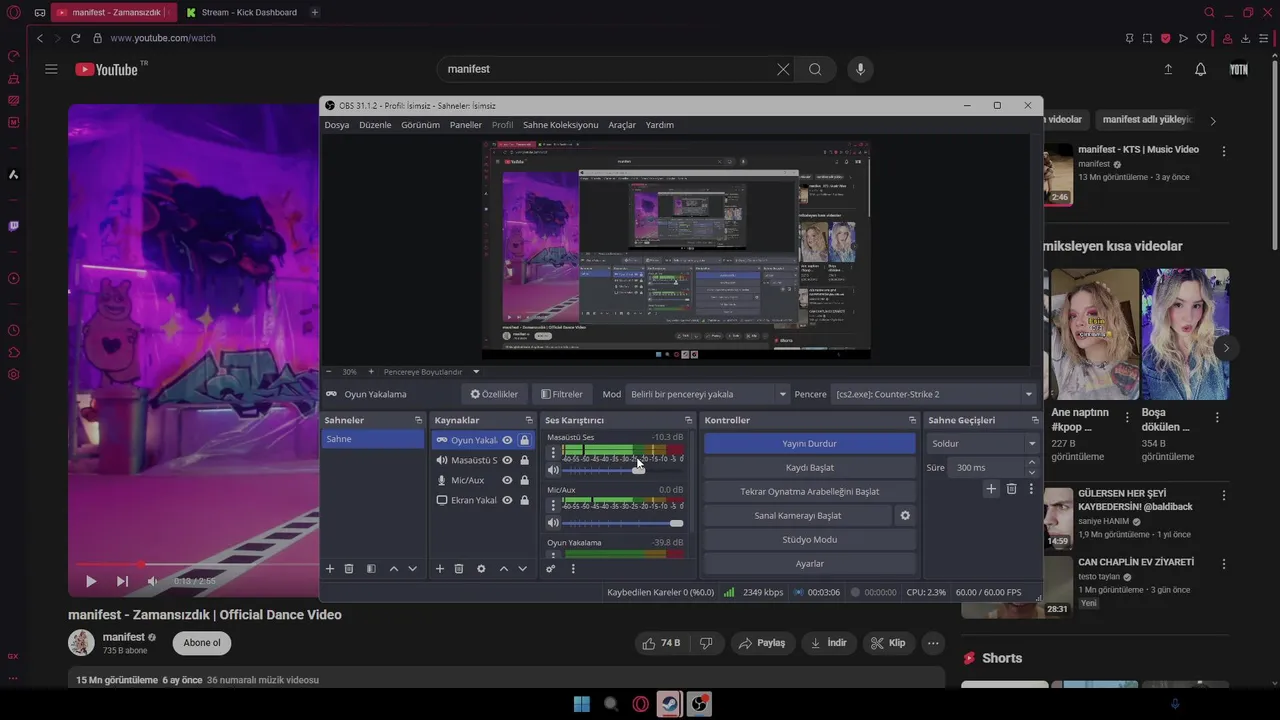Click the YouTube video progress bar
Viewport: 1280px width, 720px height.
(x=194, y=564)
